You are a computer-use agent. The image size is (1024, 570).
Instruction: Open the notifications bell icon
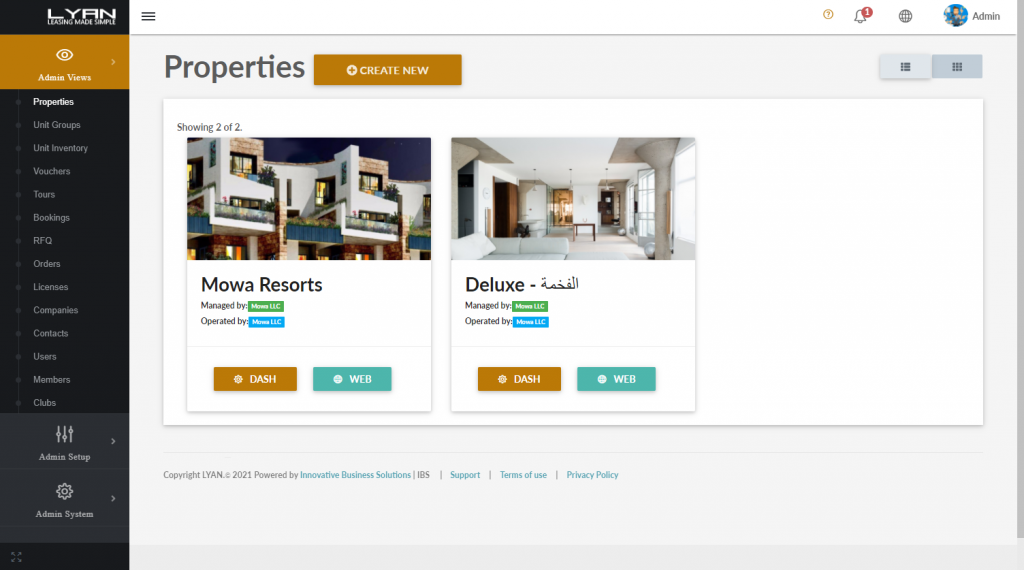coord(861,16)
